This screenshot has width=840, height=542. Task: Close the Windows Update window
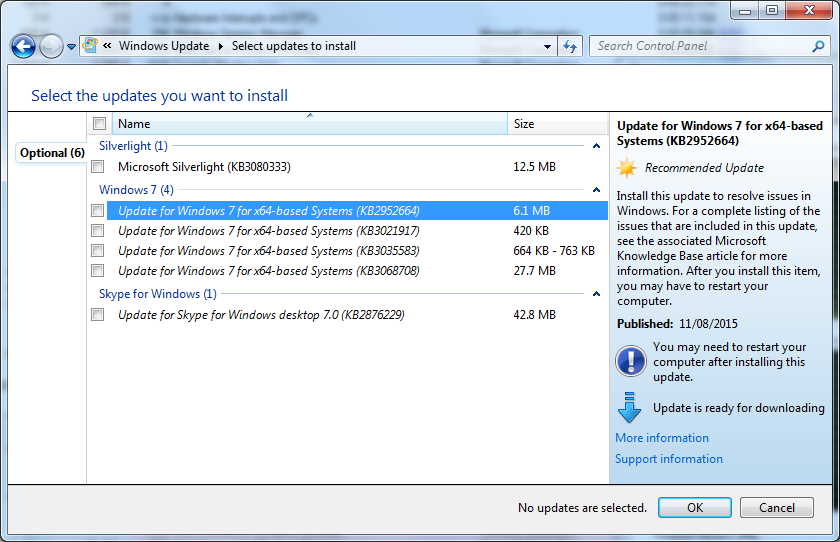point(809,10)
